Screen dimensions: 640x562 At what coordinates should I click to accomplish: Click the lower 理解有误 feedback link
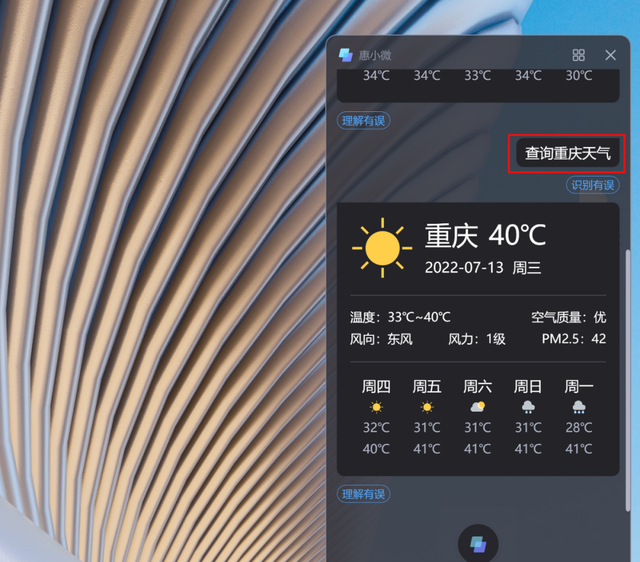(363, 494)
